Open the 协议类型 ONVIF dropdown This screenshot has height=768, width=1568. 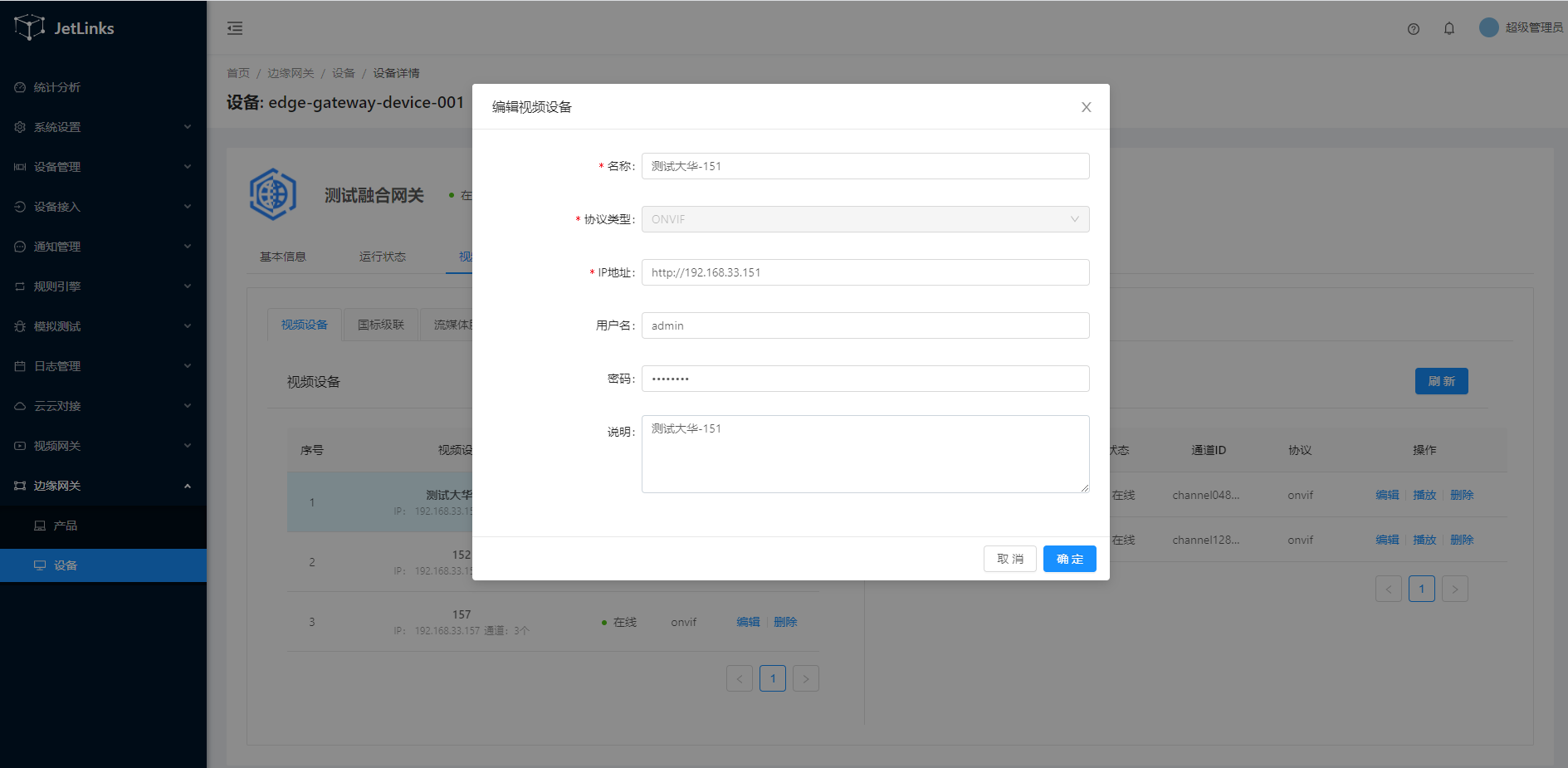(864, 219)
